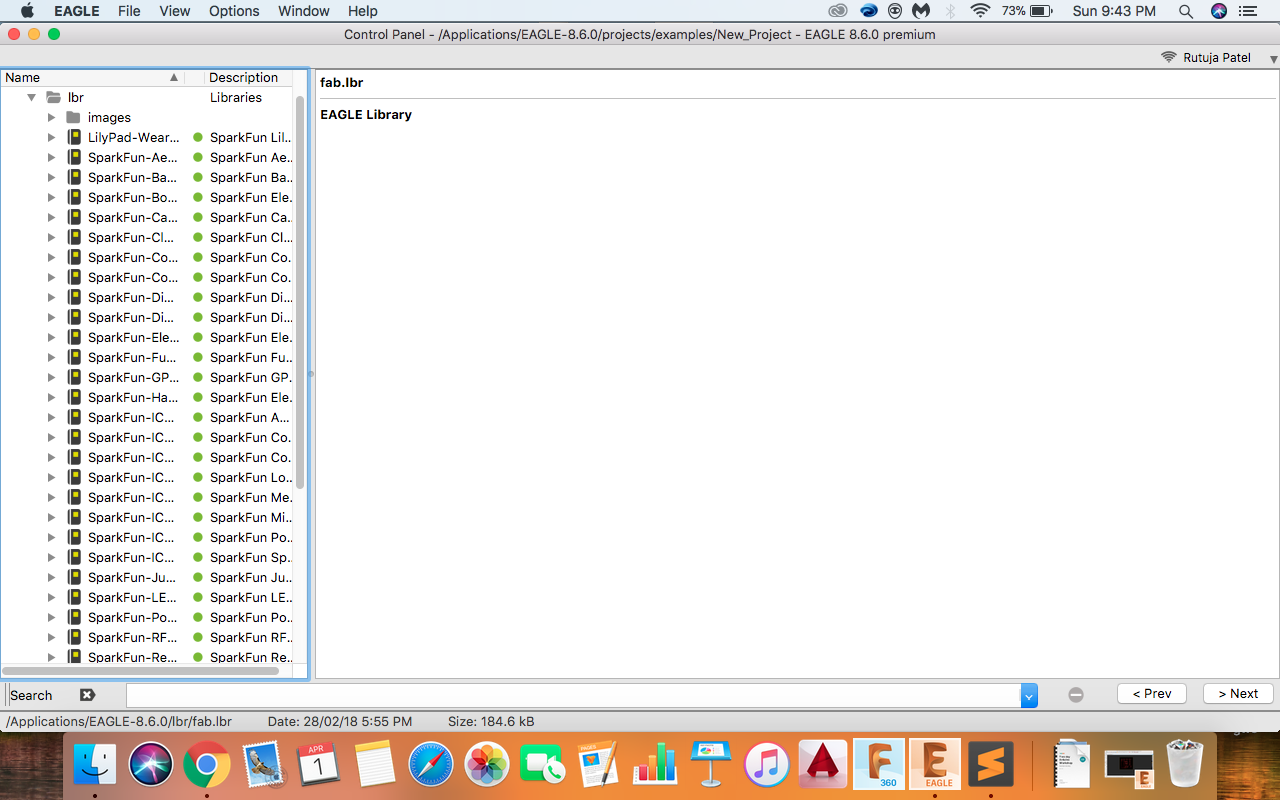
Task: Click the SparkFun-Bo library book icon
Action: [x=74, y=197]
